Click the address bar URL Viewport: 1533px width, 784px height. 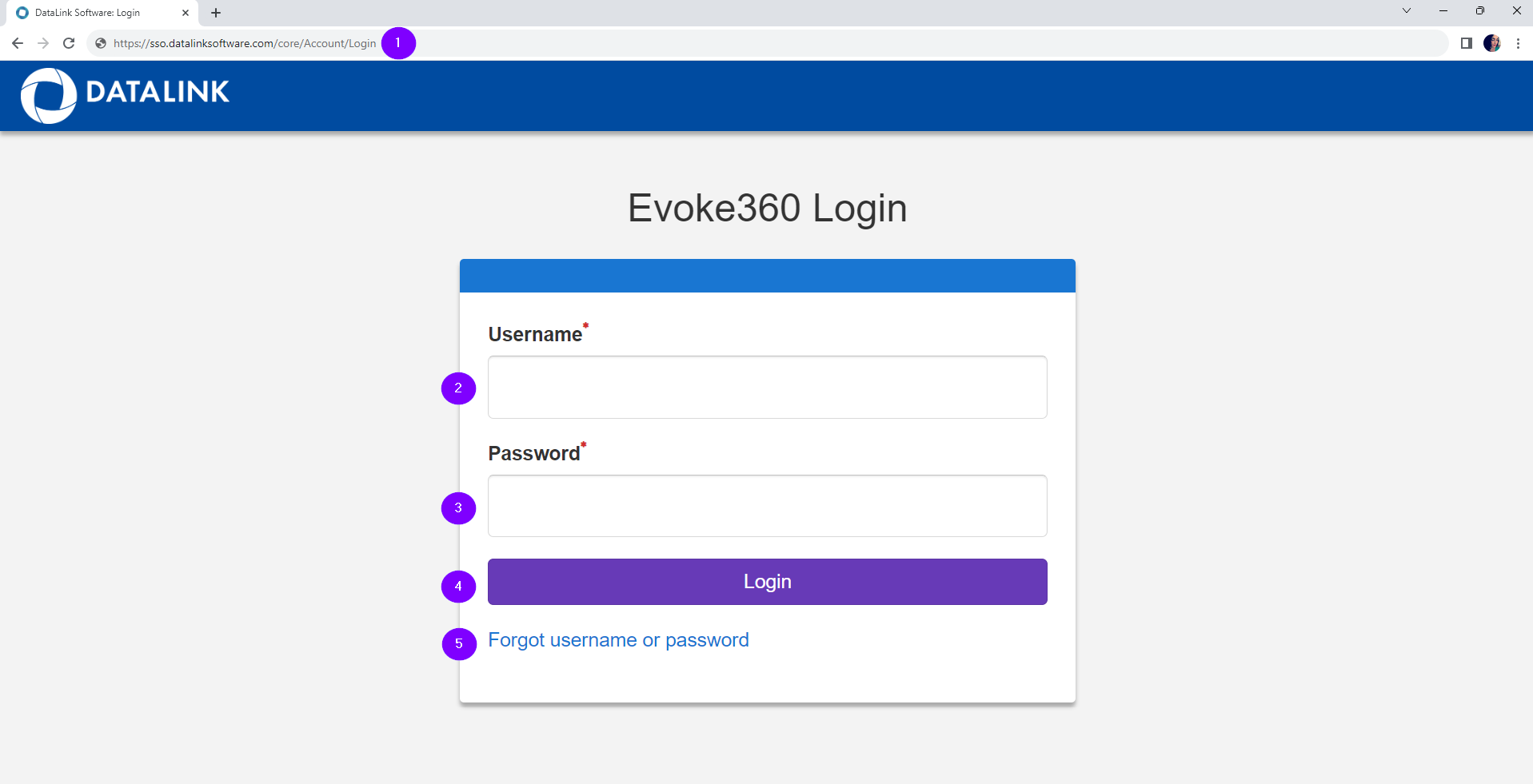245,43
